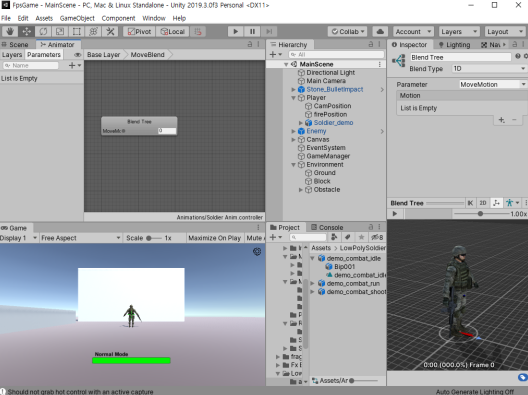The height and width of the screenshot is (395, 528).
Task: Open Display 1 dropdown
Action: point(19,238)
